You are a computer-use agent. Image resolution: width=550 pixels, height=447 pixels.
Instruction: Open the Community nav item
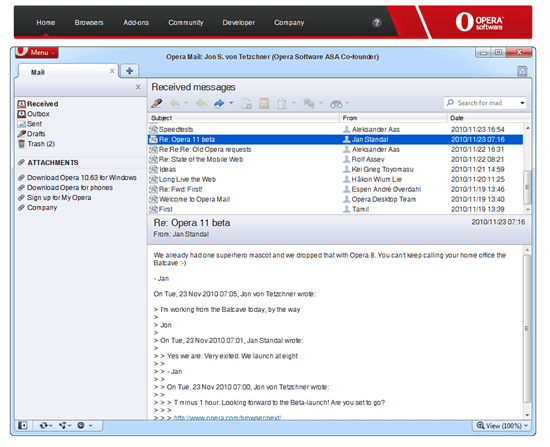tap(186, 23)
